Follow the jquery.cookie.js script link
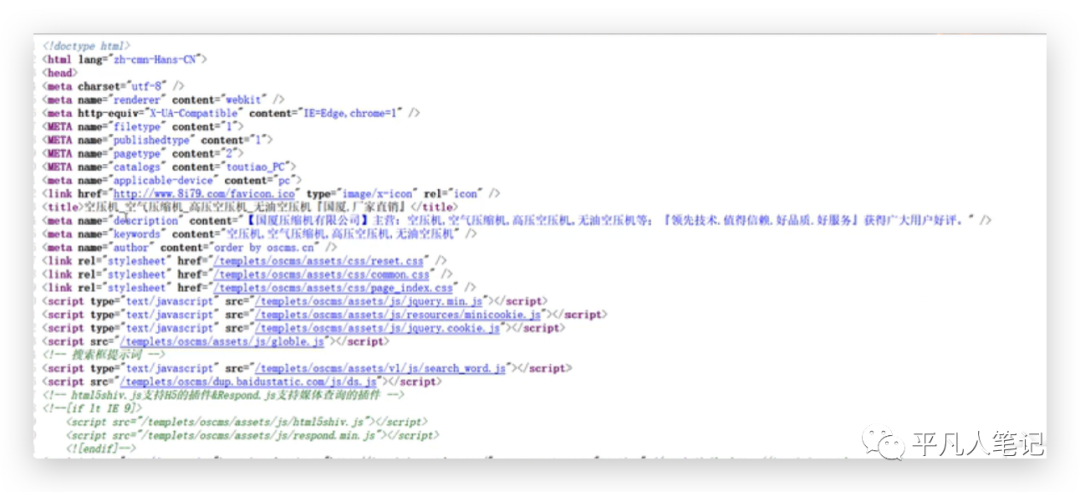 tap(377, 329)
